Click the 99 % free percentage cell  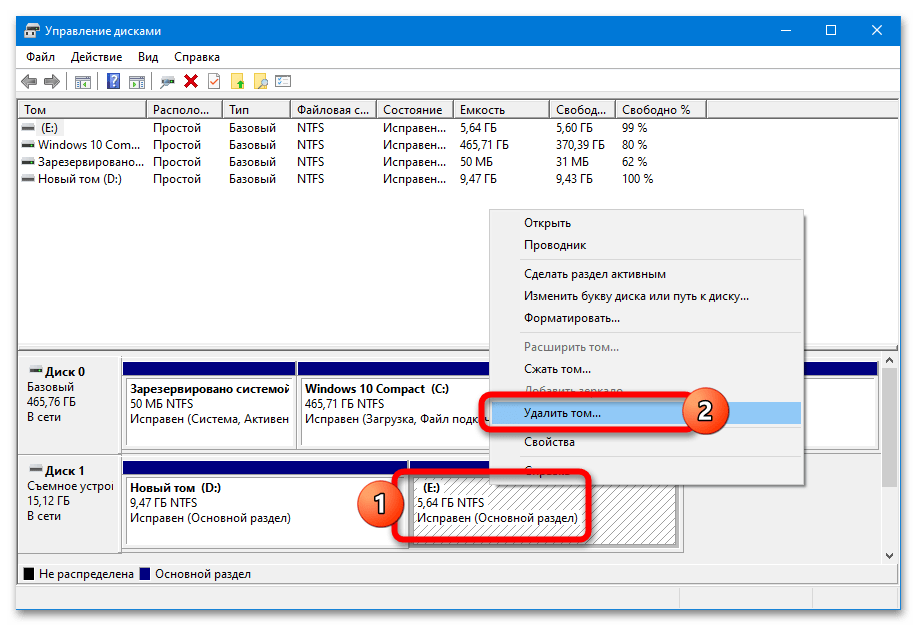[634, 128]
